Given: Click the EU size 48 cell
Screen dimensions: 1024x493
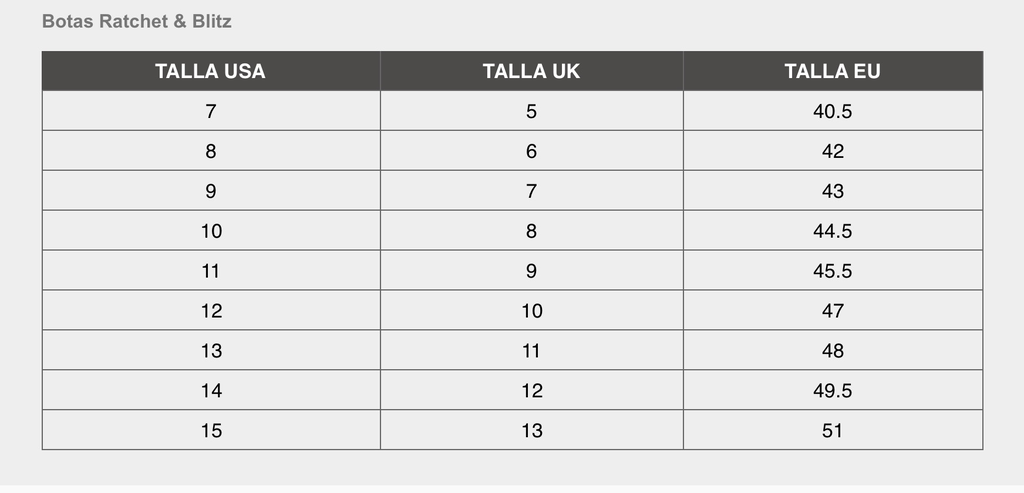Looking at the screenshot, I should coord(833,350).
